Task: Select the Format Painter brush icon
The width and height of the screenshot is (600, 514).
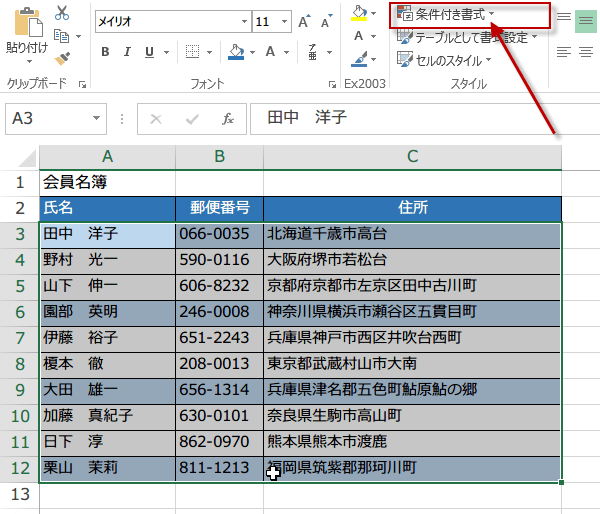Action: [x=62, y=59]
